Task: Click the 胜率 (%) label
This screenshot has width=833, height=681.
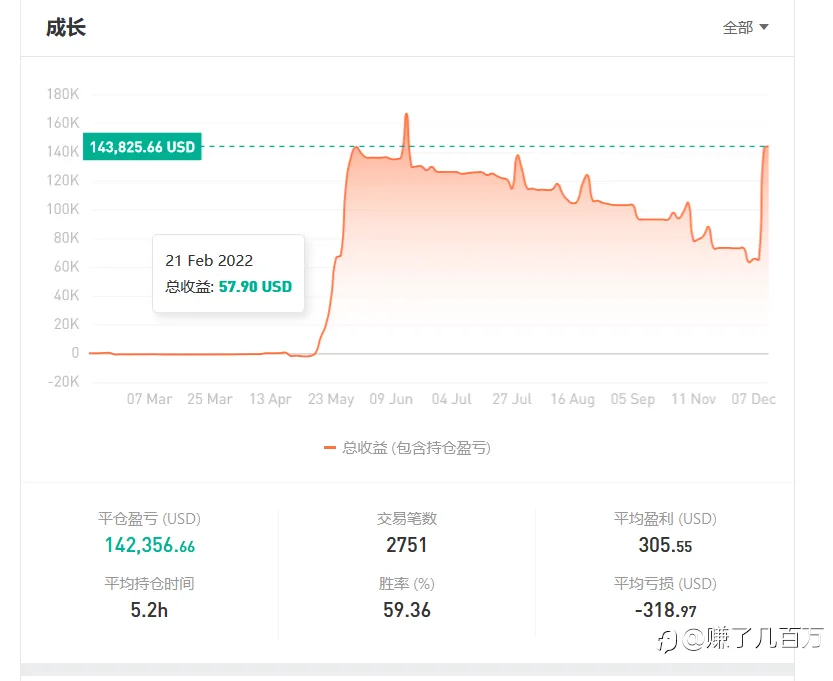Action: click(407, 584)
